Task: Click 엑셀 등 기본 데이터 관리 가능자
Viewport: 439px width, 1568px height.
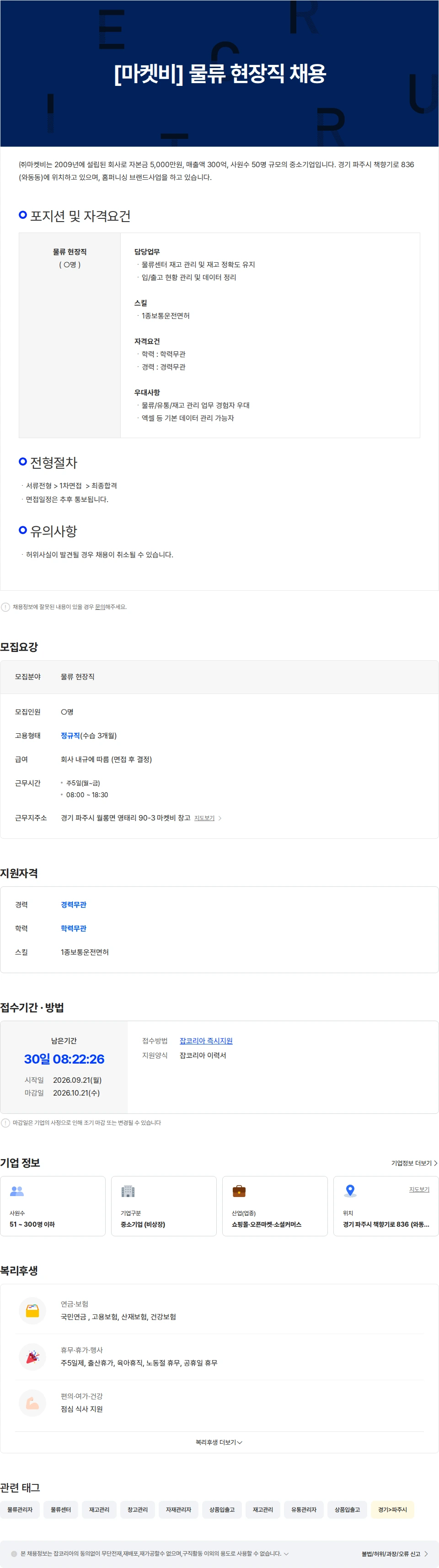Action: tap(187, 418)
